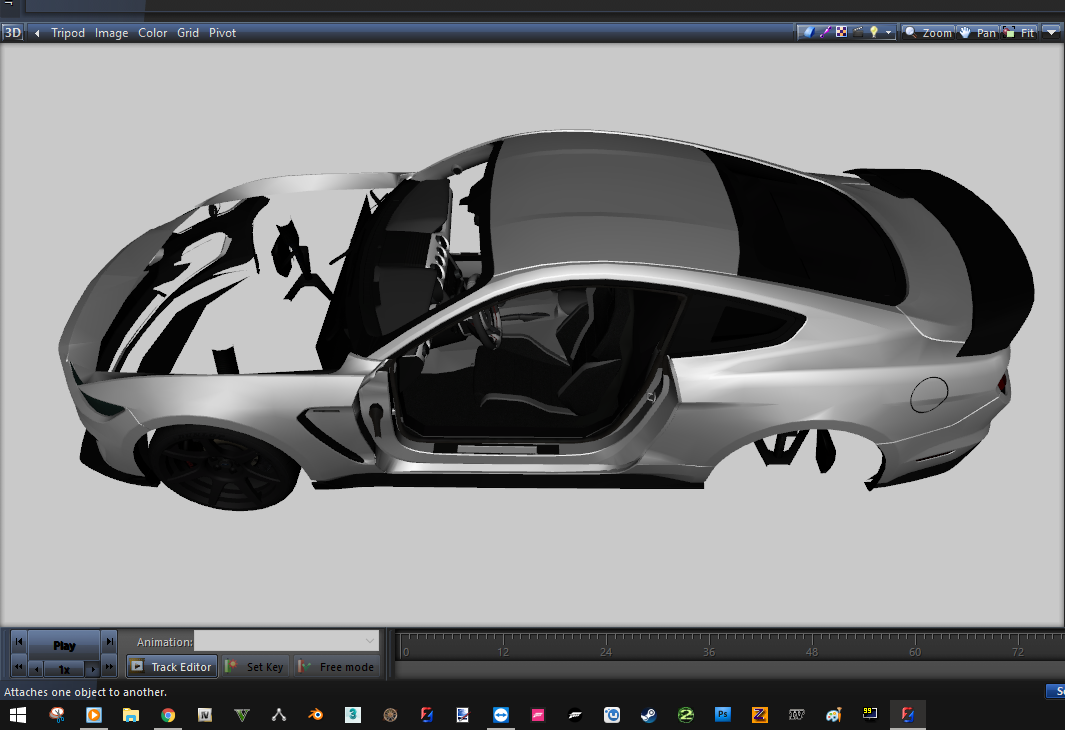Select the Pan hand tool
Viewport: 1065px width, 730px height.
click(977, 32)
